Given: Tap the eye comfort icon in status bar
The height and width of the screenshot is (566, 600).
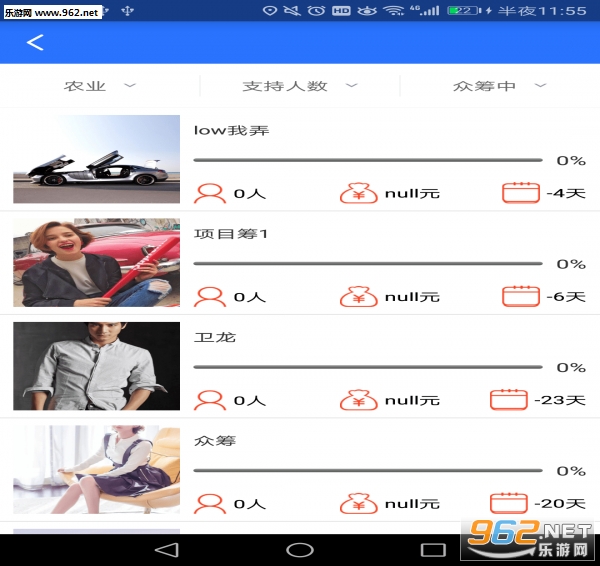Looking at the screenshot, I should click(367, 11).
